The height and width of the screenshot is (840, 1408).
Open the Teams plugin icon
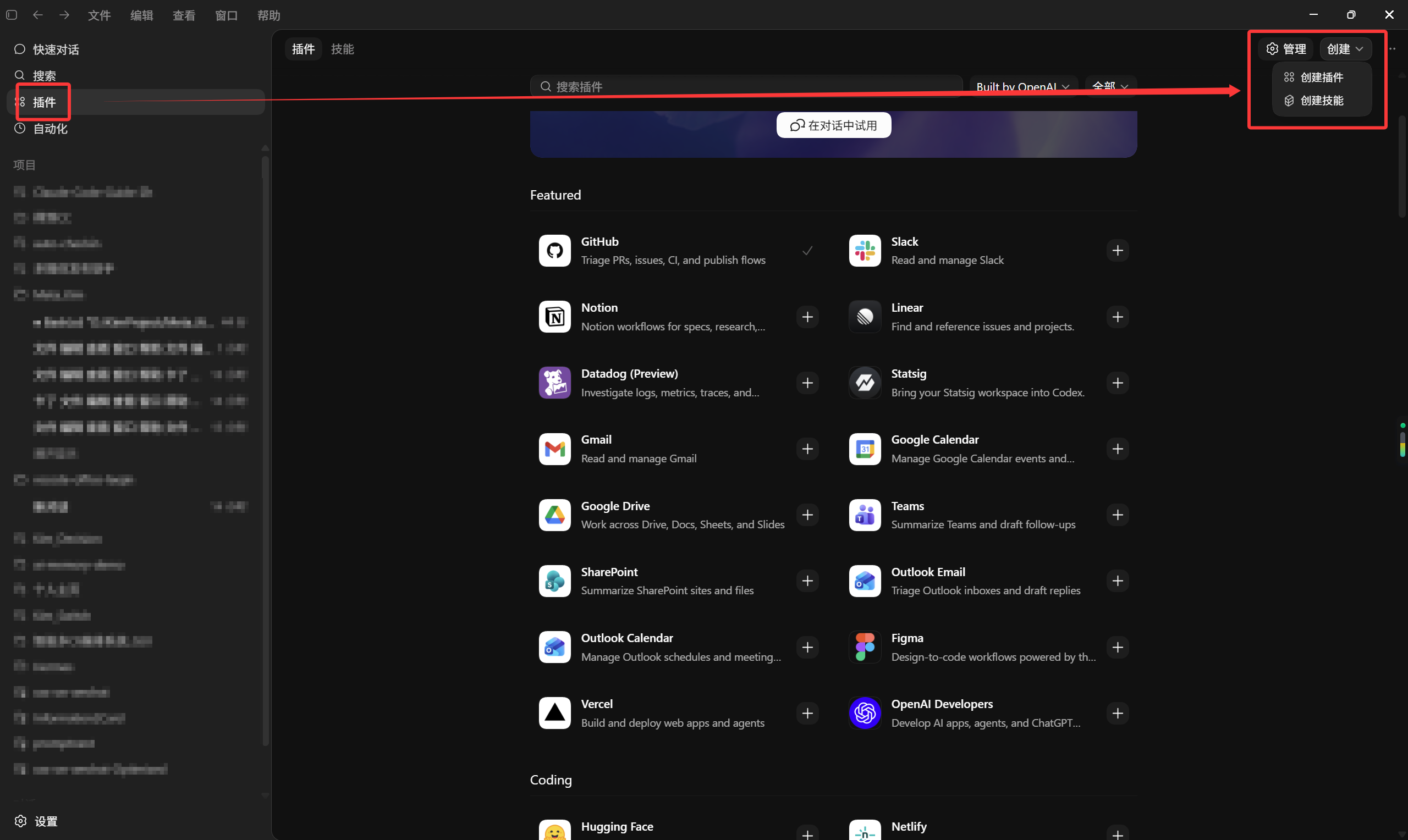(865, 515)
